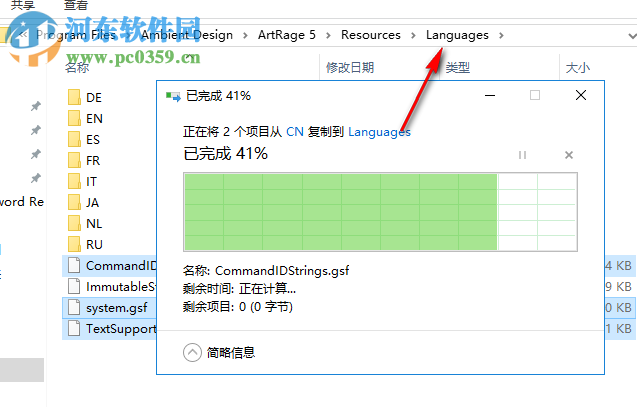Open the DE folder

pyautogui.click(x=85, y=97)
